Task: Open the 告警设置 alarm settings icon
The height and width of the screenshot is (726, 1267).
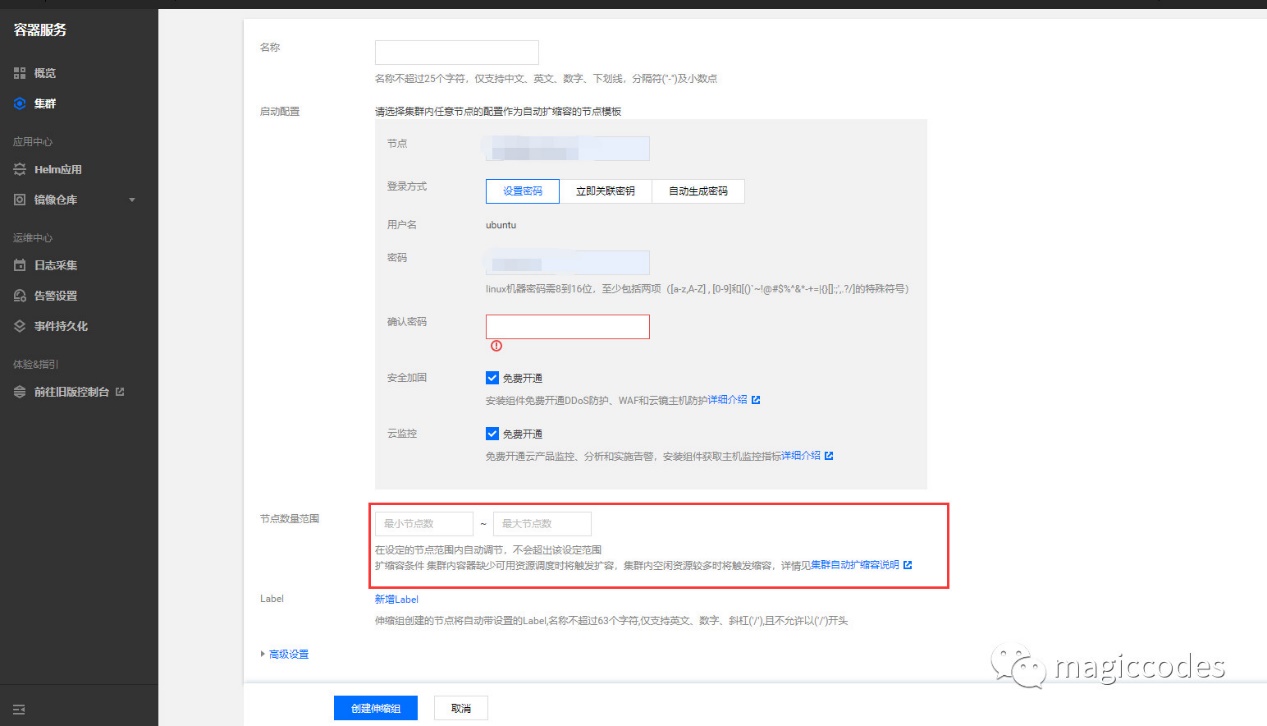Action: [x=19, y=295]
